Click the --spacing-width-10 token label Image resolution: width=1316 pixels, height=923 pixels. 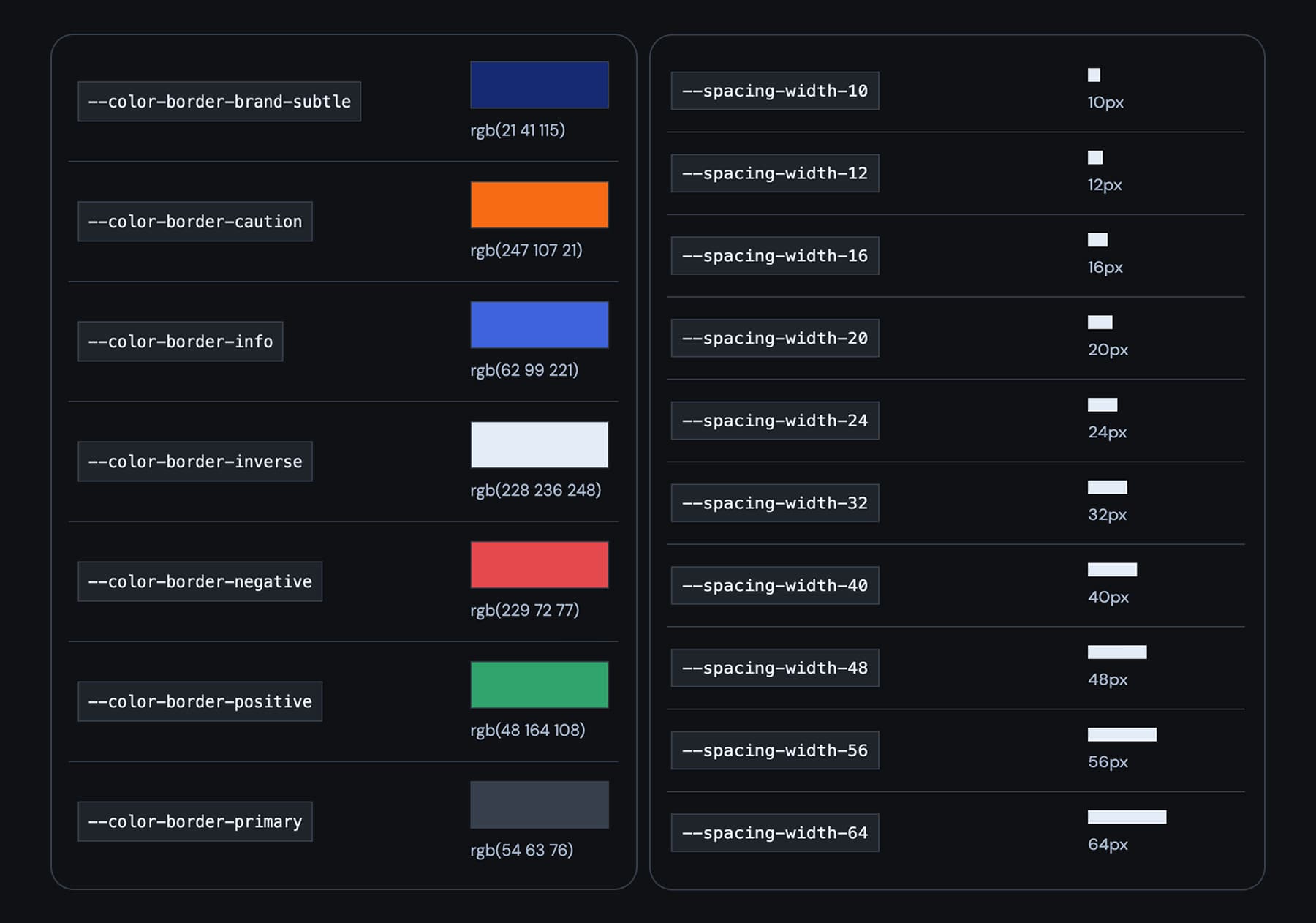click(x=775, y=91)
